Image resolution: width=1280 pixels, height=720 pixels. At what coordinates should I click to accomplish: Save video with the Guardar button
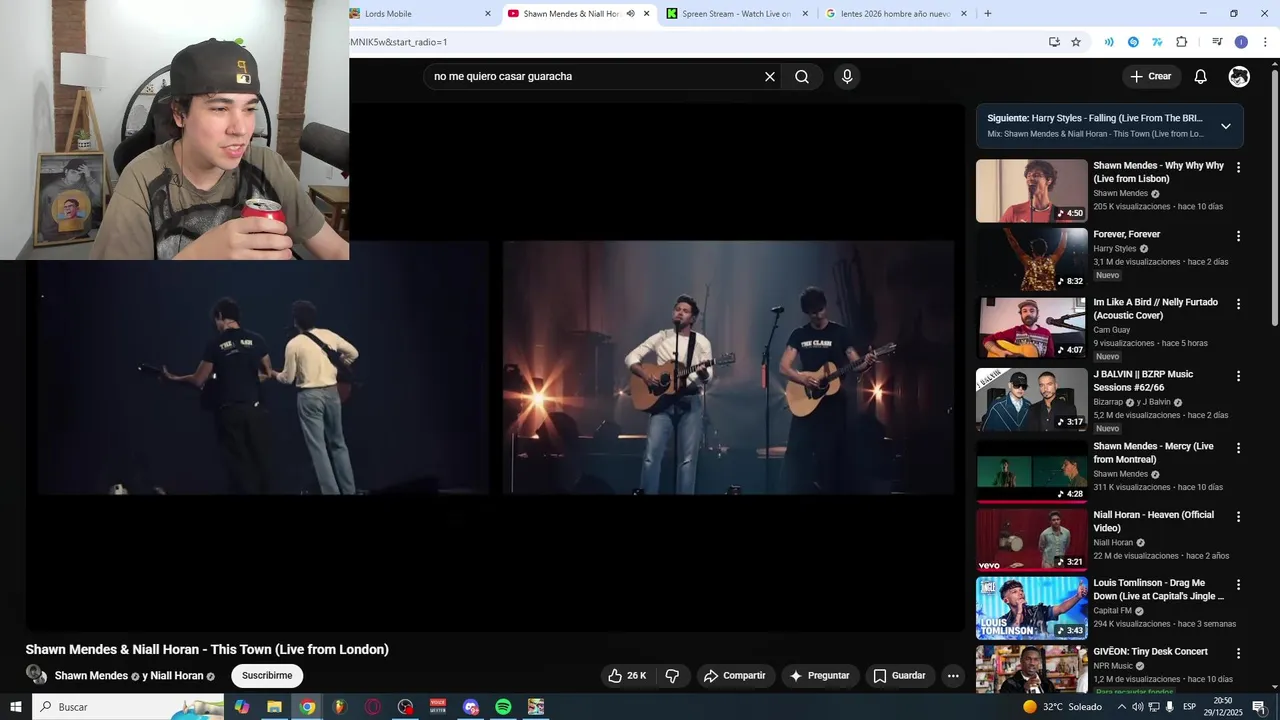click(x=900, y=676)
